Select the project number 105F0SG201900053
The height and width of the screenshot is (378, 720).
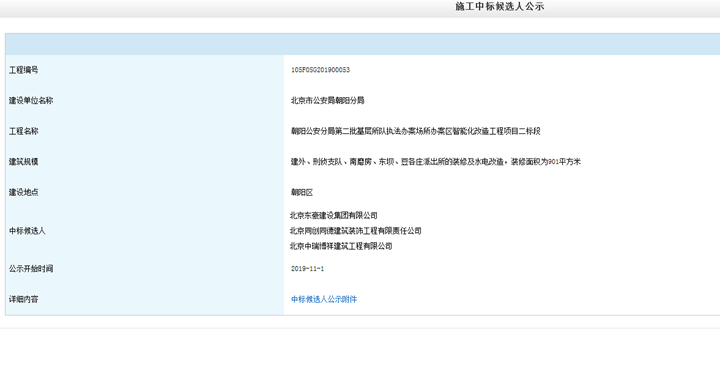point(320,70)
